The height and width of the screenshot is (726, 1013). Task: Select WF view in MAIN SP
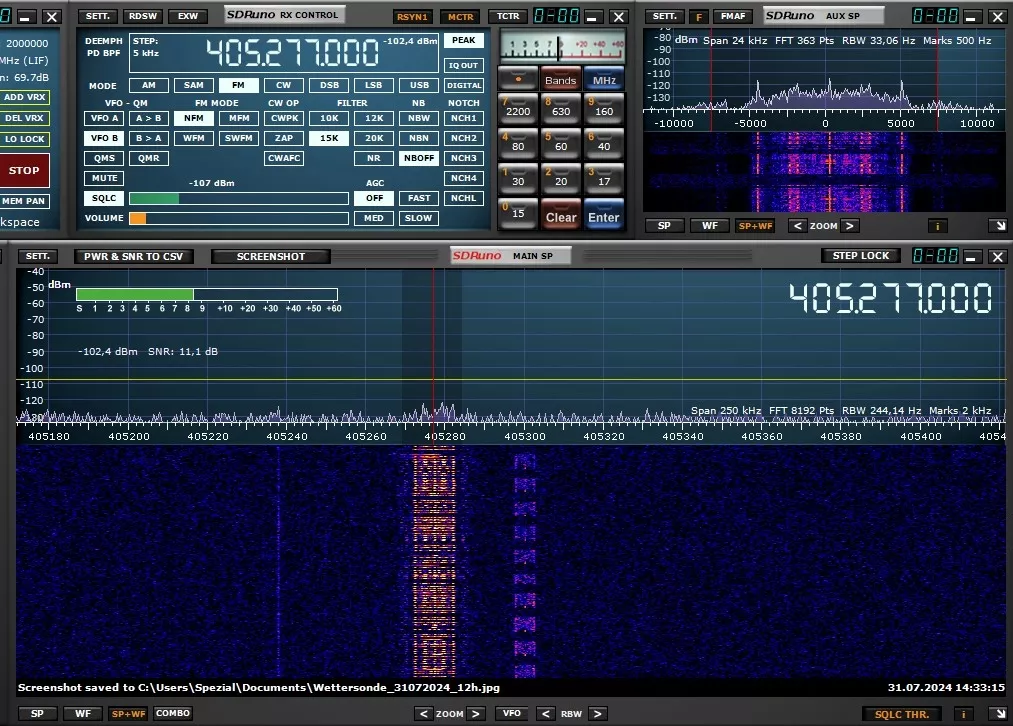pyautogui.click(x=83, y=714)
